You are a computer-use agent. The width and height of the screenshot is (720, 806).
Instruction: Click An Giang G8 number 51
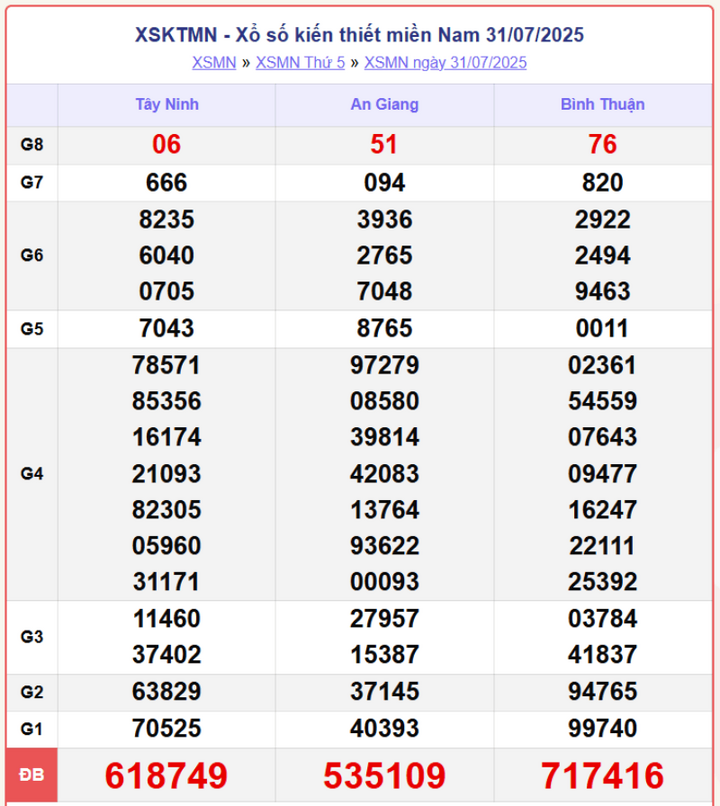(384, 144)
